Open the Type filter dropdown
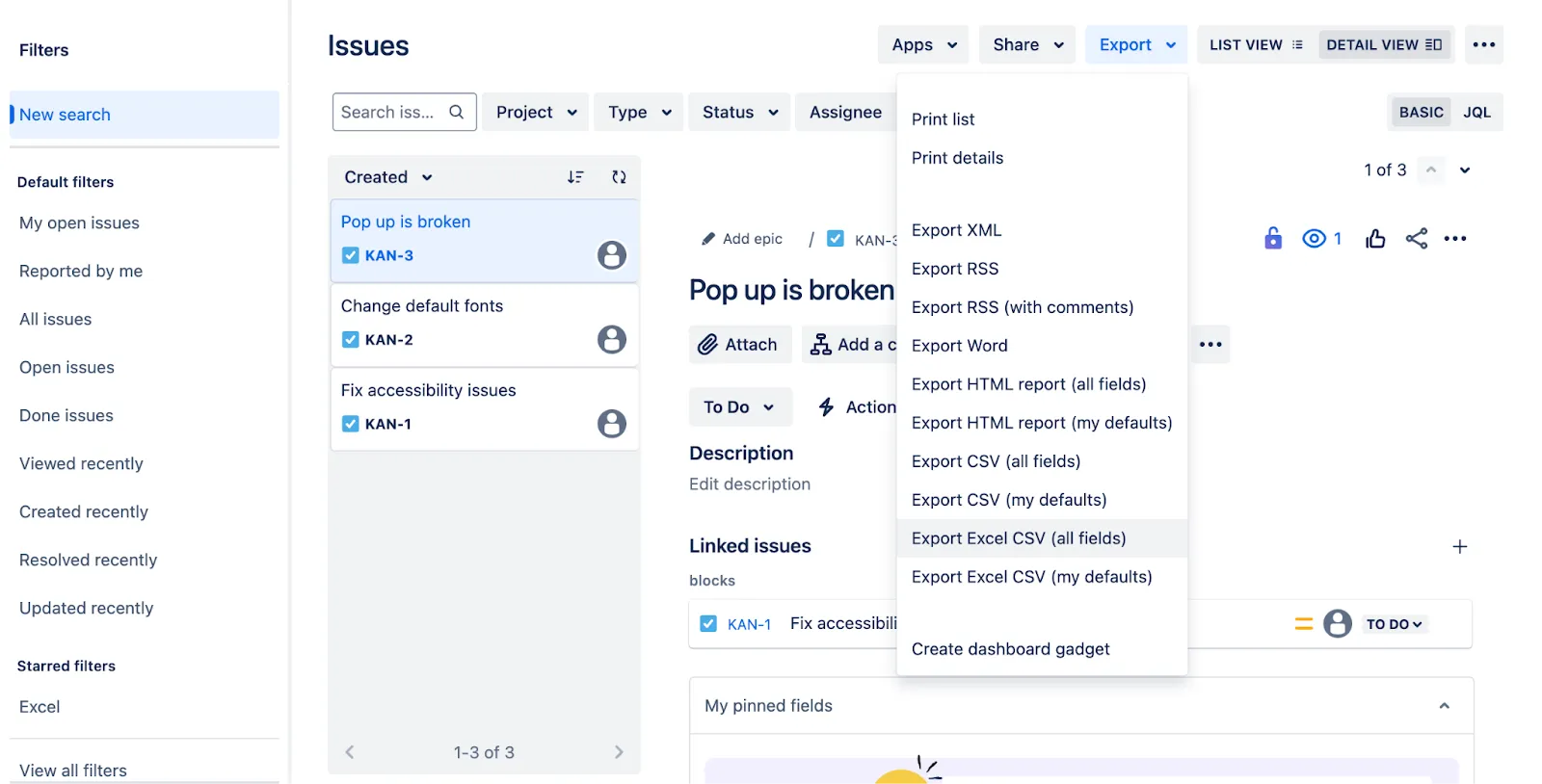This screenshot has height=784, width=1542. coord(639,112)
